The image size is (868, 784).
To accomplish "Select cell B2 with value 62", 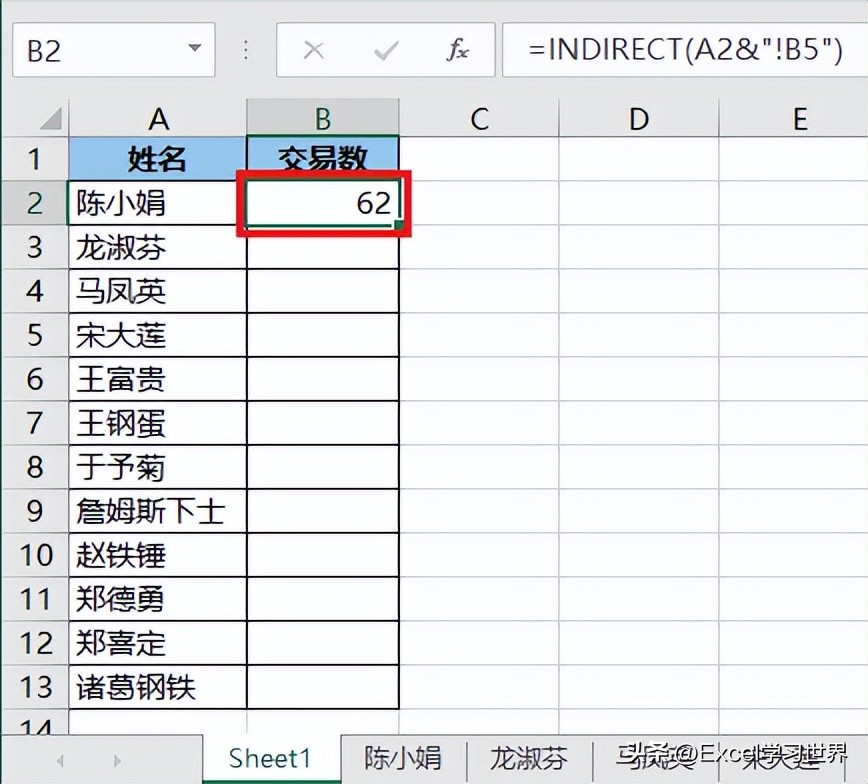I will point(323,203).
